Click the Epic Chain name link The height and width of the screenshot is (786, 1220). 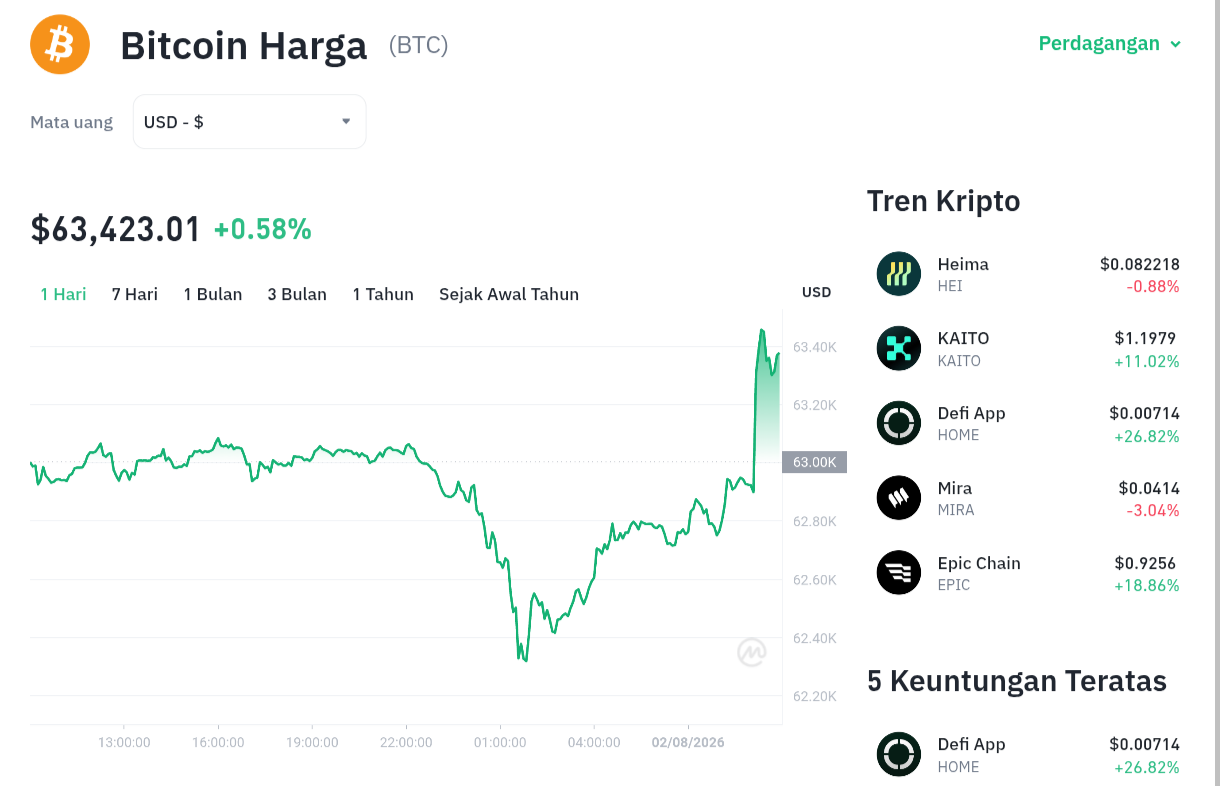click(x=979, y=563)
